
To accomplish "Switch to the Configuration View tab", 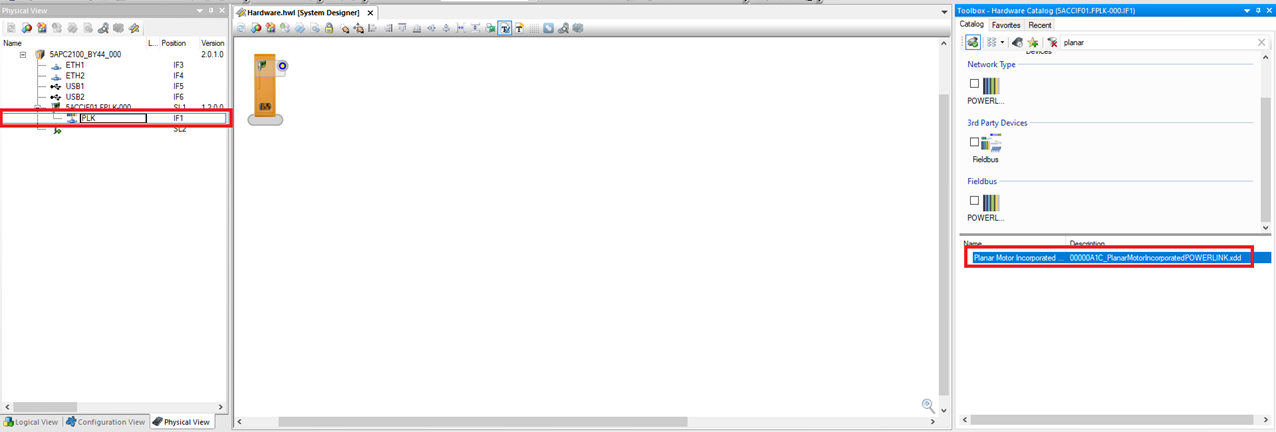I will (106, 422).
